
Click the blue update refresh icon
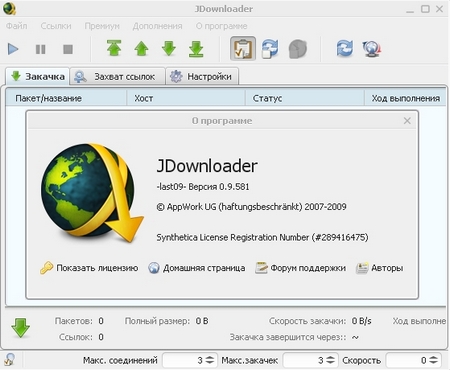(x=345, y=49)
